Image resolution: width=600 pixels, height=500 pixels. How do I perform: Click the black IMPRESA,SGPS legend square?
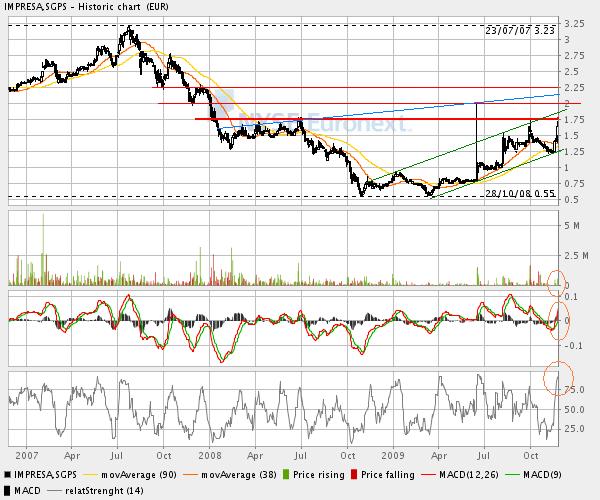click(8, 475)
